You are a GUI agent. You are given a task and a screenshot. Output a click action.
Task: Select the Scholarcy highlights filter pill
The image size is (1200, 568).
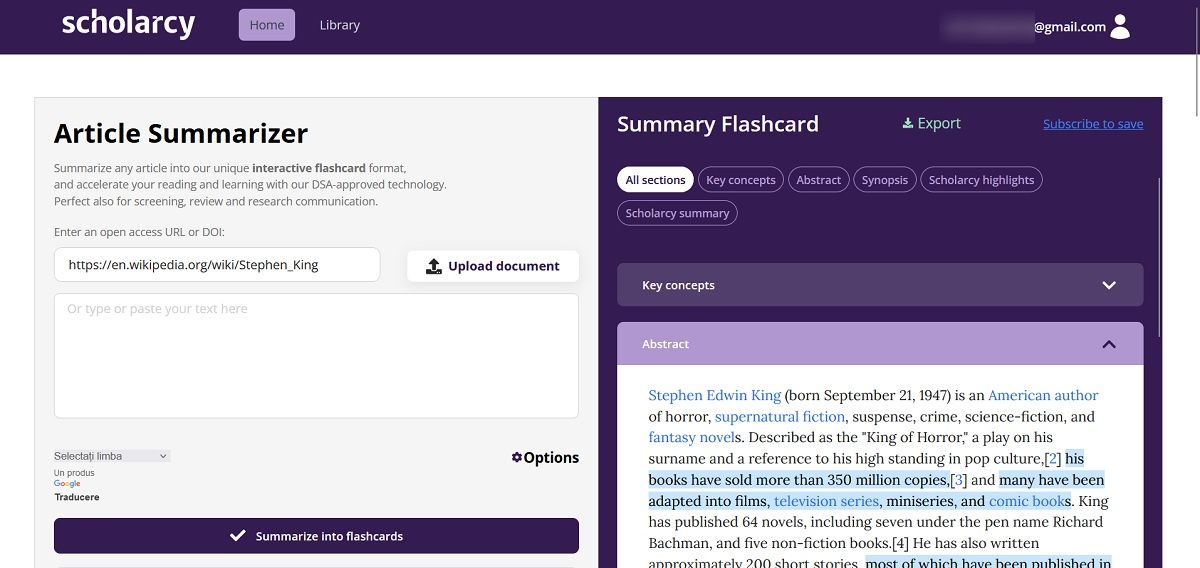click(x=981, y=180)
